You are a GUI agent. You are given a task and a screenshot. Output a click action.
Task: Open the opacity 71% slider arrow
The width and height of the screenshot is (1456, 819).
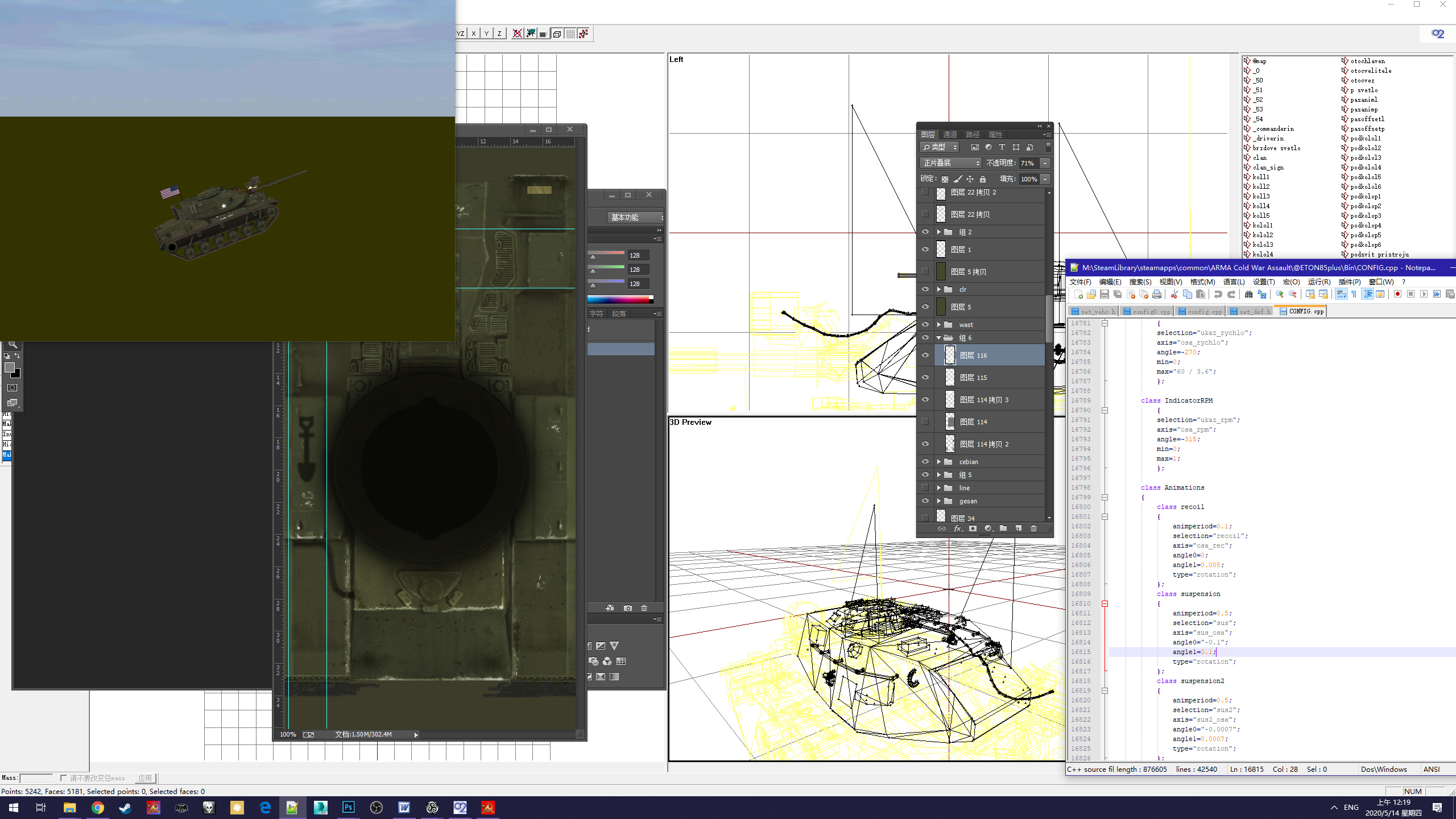(1045, 163)
